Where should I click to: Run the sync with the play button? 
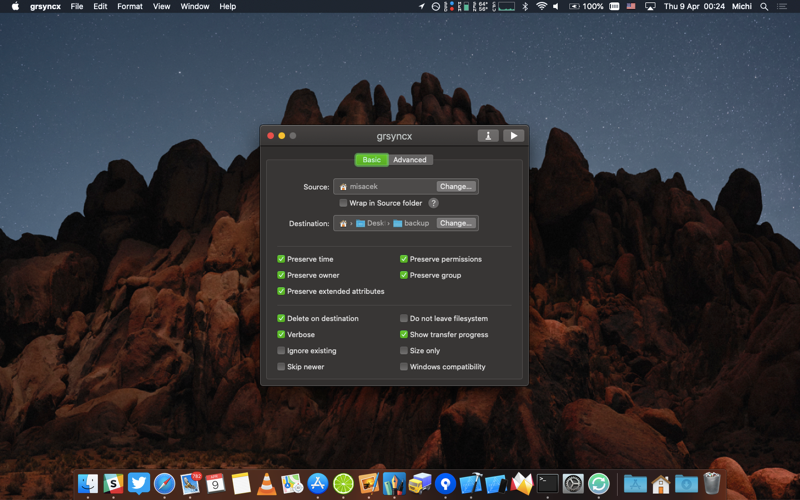(513, 136)
